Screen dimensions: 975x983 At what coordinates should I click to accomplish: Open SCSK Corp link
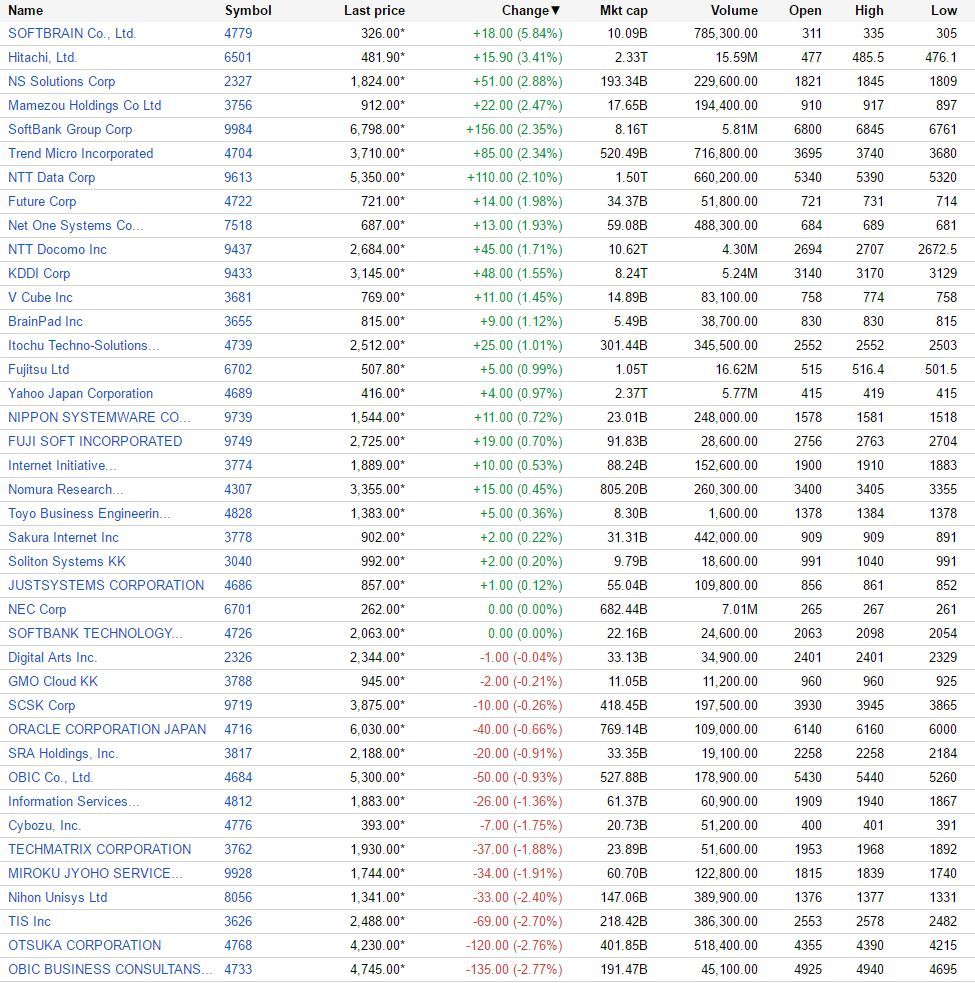(41, 706)
